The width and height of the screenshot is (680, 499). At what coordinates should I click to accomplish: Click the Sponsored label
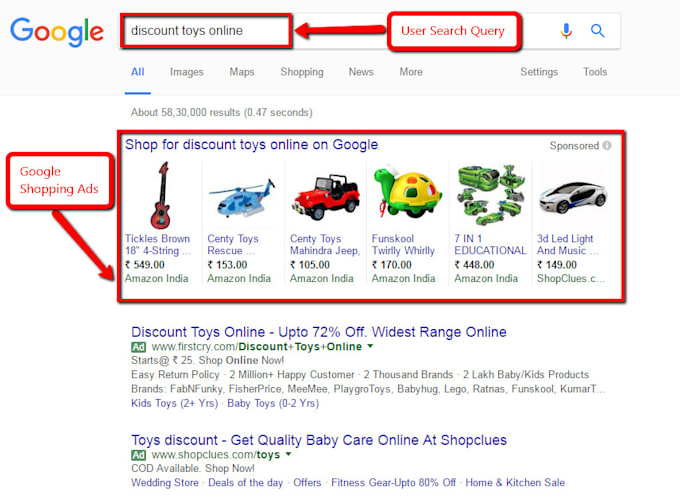point(574,146)
